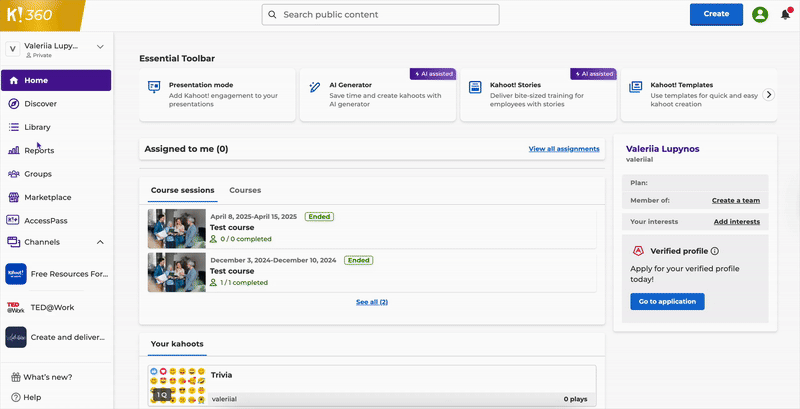The image size is (800, 409).
Task: Switch to the Courses tab
Action: 245,190
